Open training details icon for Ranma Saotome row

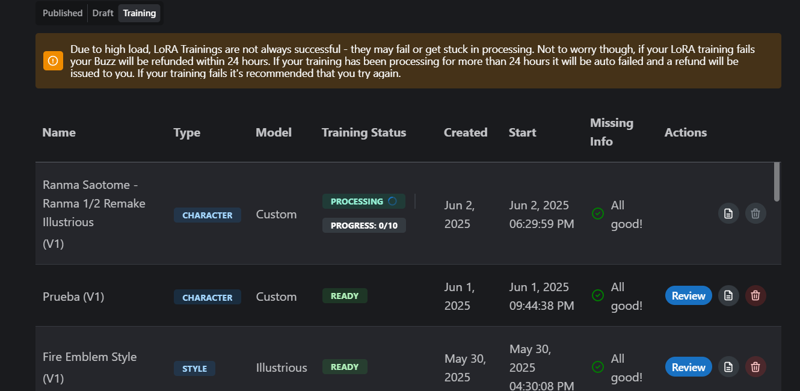[x=729, y=213]
